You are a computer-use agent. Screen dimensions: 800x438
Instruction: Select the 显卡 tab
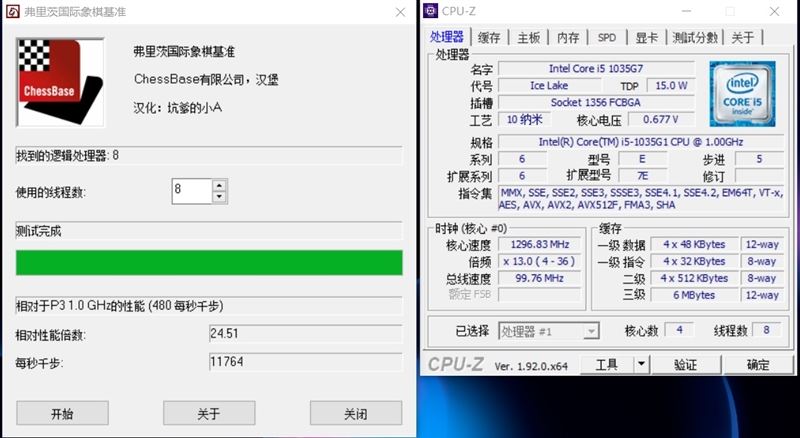click(646, 37)
